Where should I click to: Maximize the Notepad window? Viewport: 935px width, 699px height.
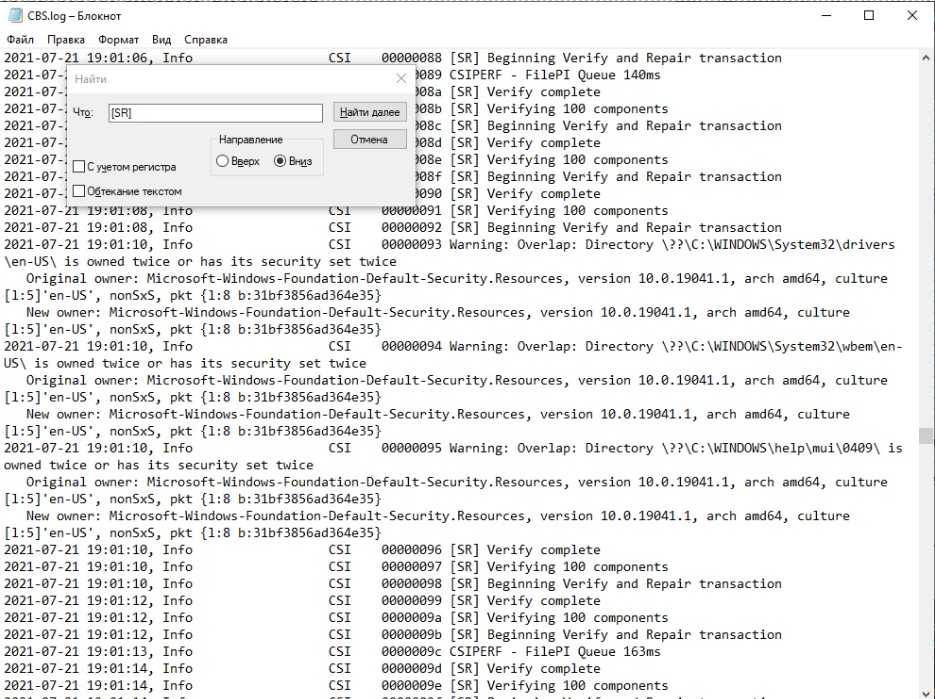click(868, 15)
